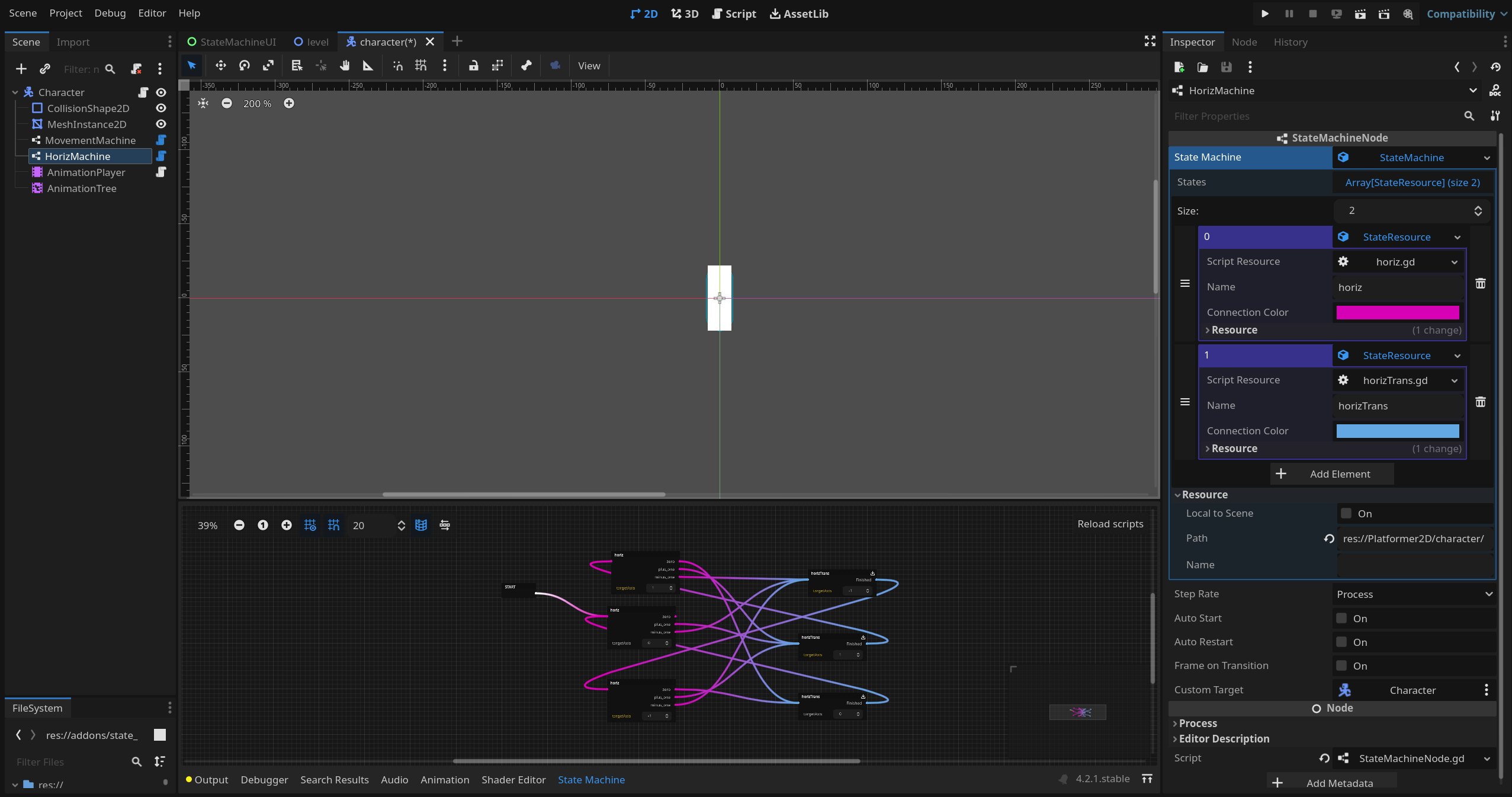This screenshot has height=797, width=1512.
Task: Activate the Pan Mode hand tool
Action: [344, 66]
